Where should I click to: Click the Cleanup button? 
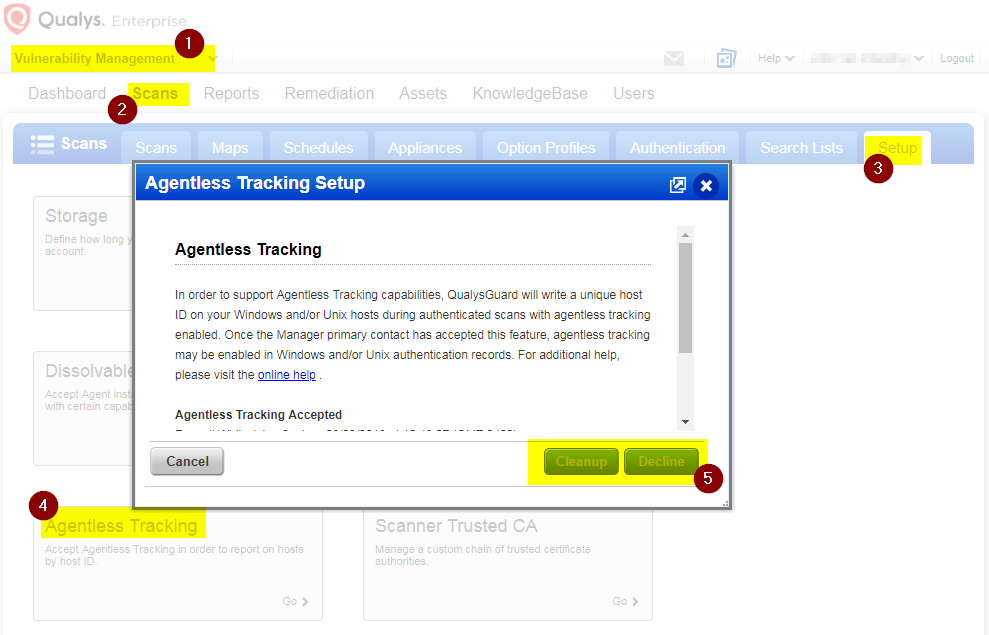(x=581, y=462)
